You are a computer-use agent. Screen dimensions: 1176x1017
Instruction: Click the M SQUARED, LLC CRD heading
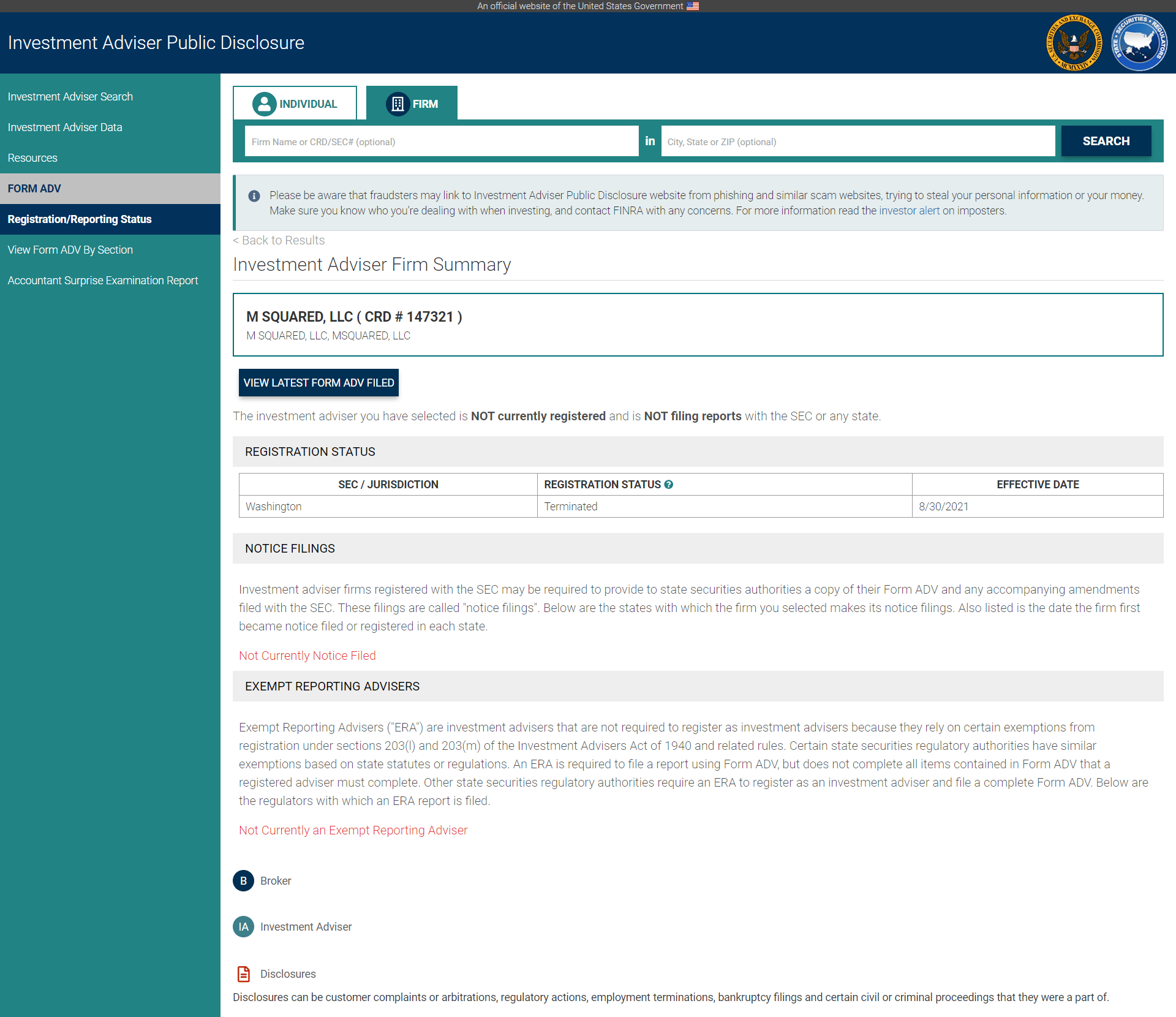tap(354, 317)
